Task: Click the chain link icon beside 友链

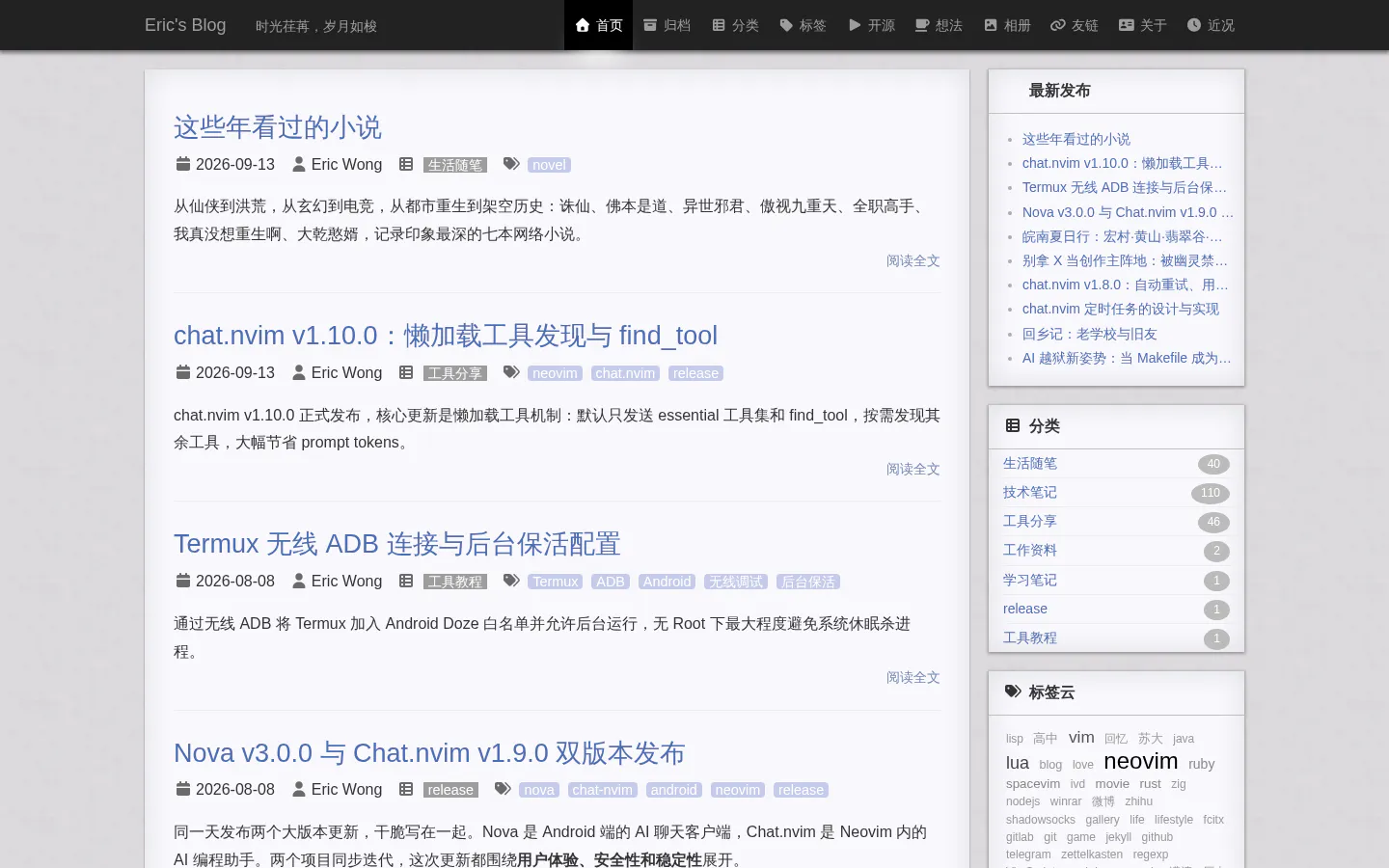Action: [1058, 25]
